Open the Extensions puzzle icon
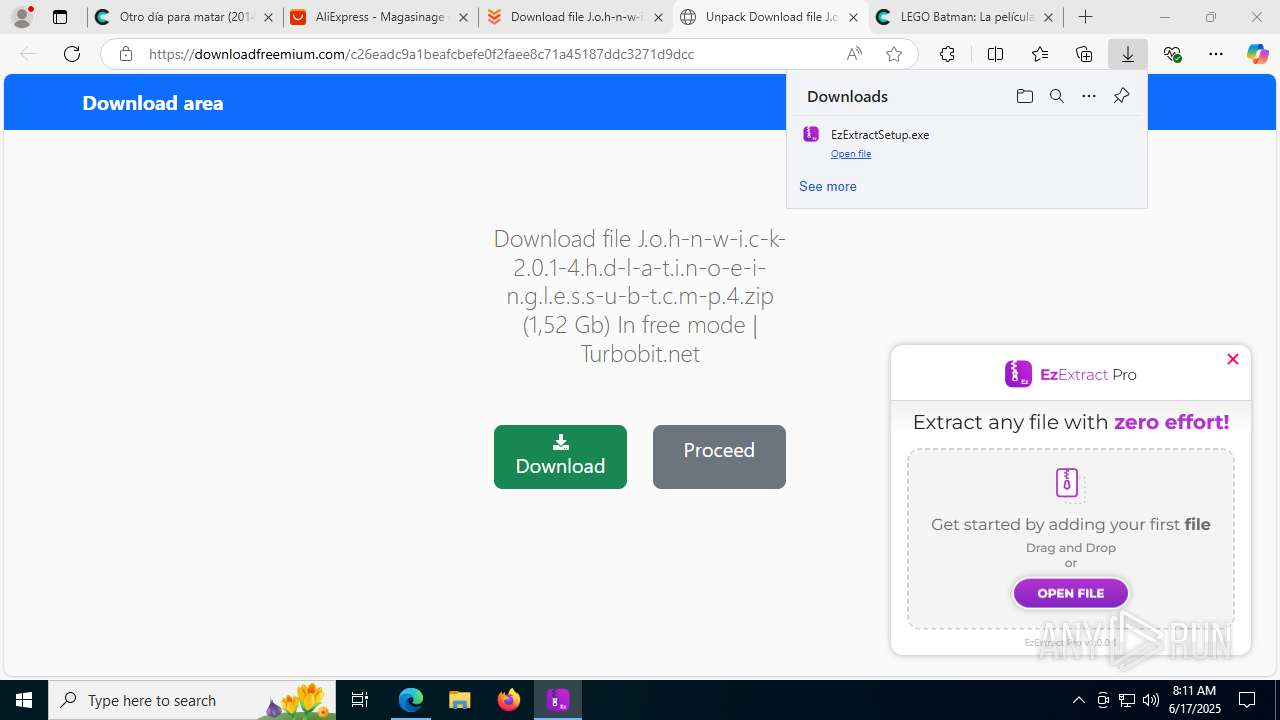 947,54
